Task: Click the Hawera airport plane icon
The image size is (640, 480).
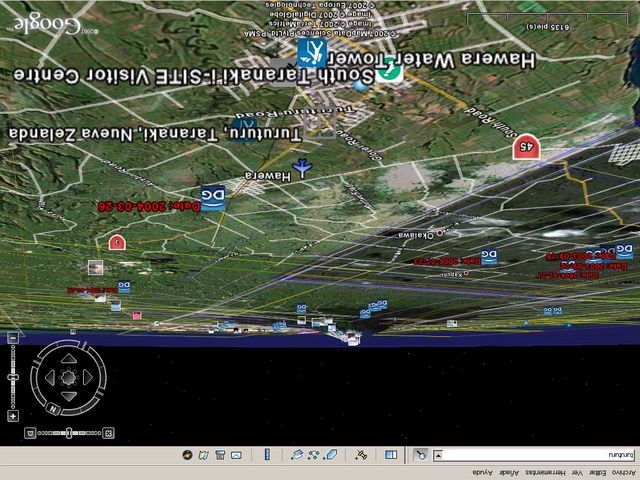Action: tap(302, 169)
